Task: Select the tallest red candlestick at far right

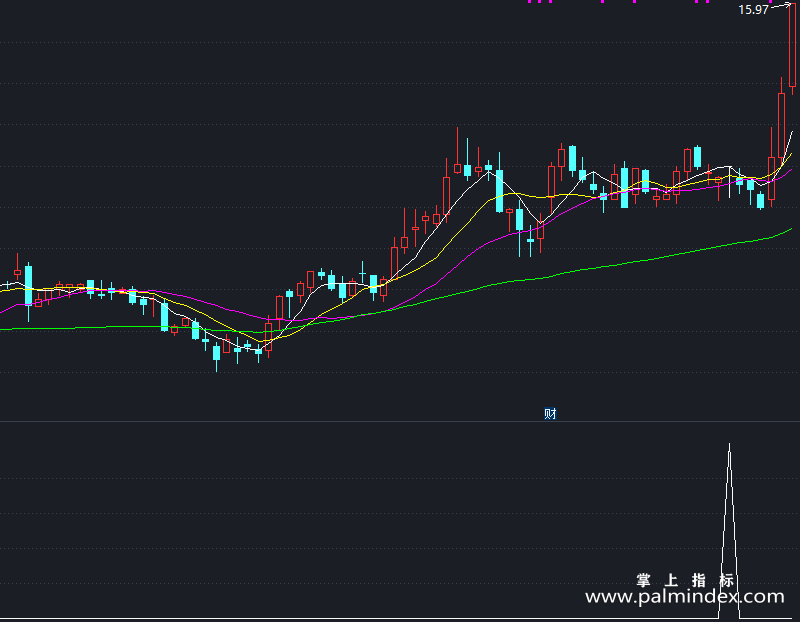Action: [792, 48]
